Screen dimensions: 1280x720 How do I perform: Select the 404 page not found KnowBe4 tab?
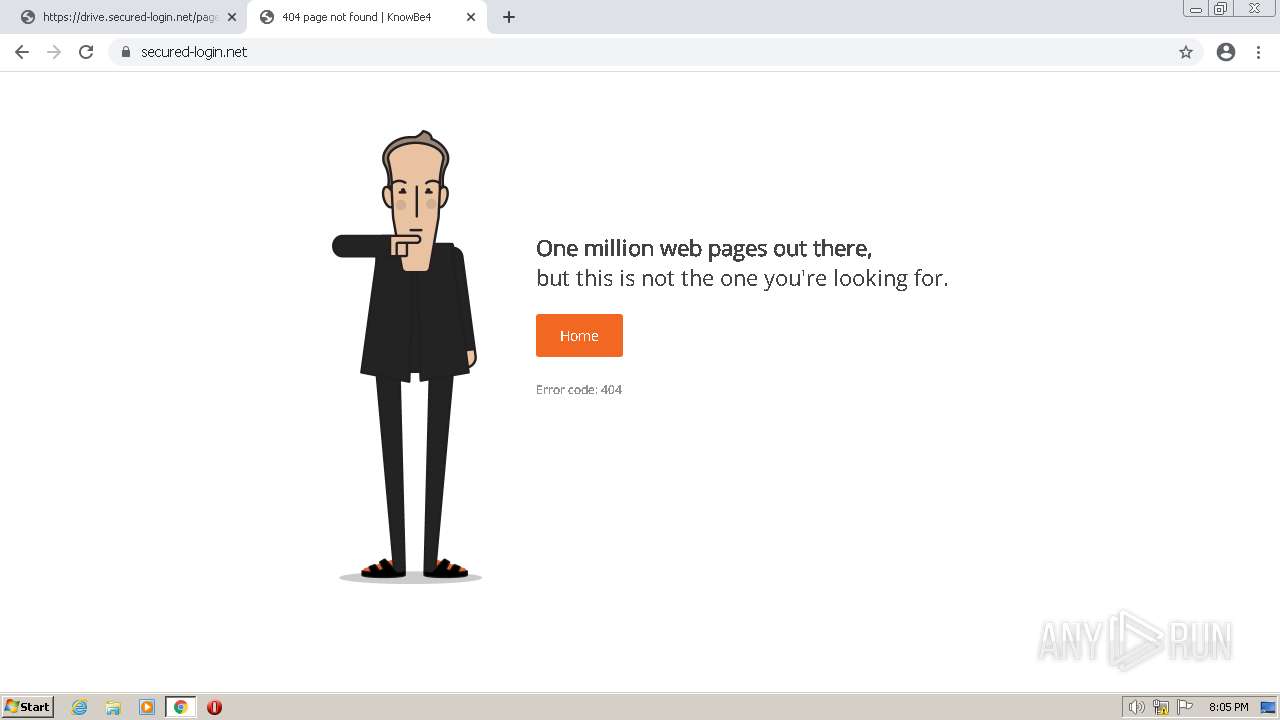(x=366, y=17)
